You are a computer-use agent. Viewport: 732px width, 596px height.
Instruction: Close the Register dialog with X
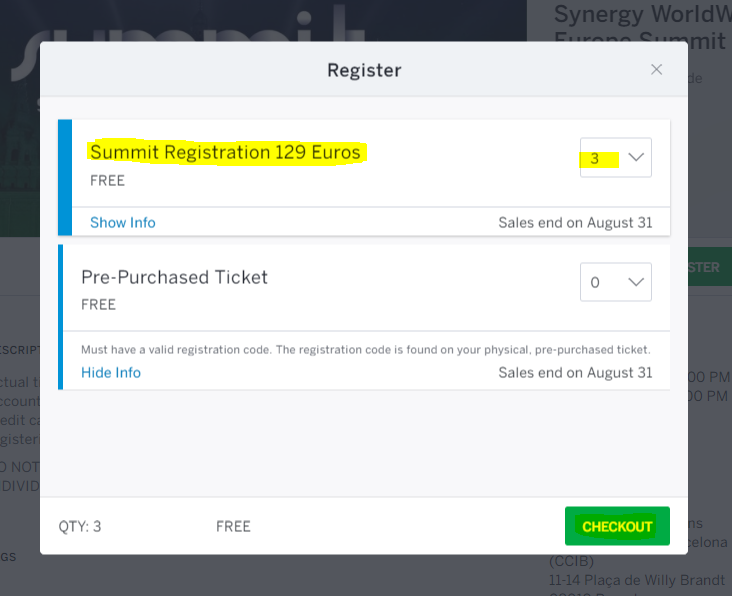tap(656, 70)
